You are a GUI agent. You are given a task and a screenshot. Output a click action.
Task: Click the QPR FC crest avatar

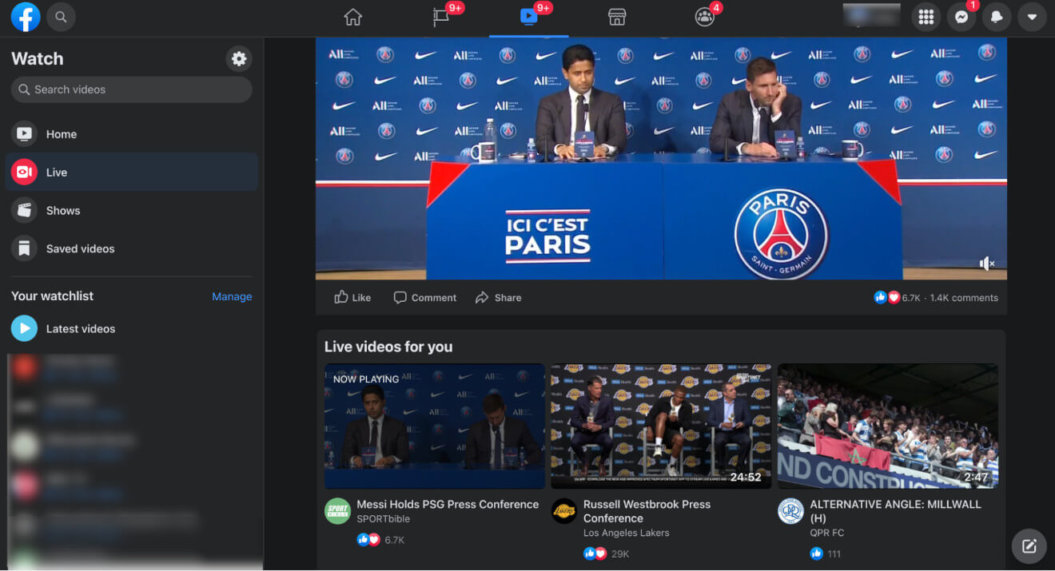coord(791,511)
